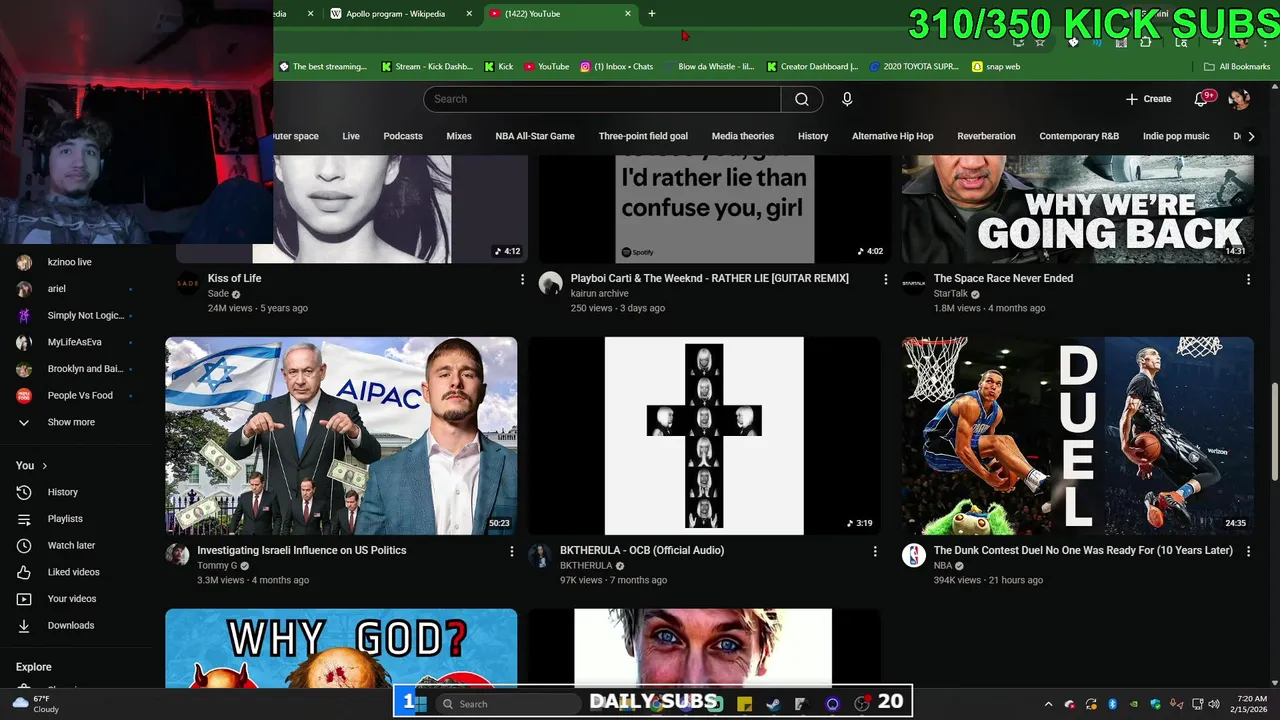Click the search magnifier button
1280x720 pixels.
pos(802,99)
